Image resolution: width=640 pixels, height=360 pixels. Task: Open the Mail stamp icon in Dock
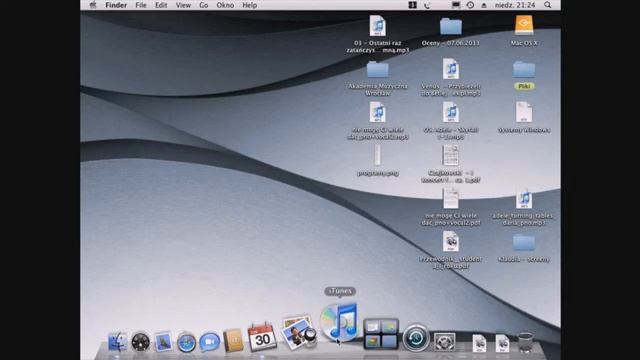click(163, 342)
